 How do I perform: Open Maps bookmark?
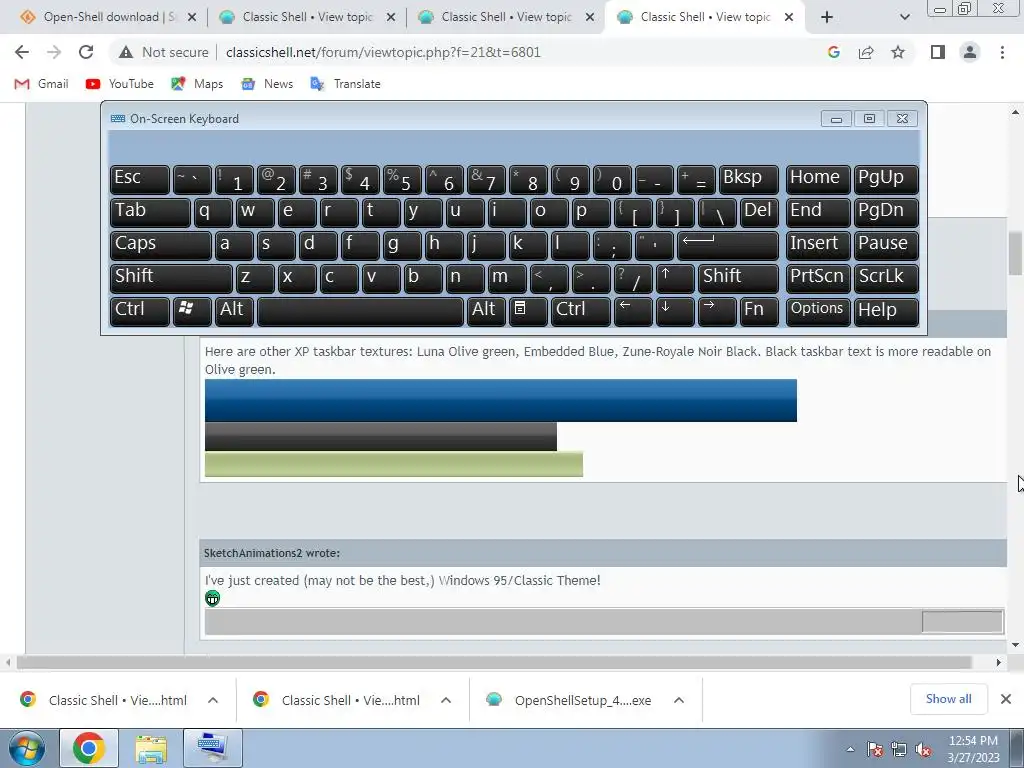point(197,84)
